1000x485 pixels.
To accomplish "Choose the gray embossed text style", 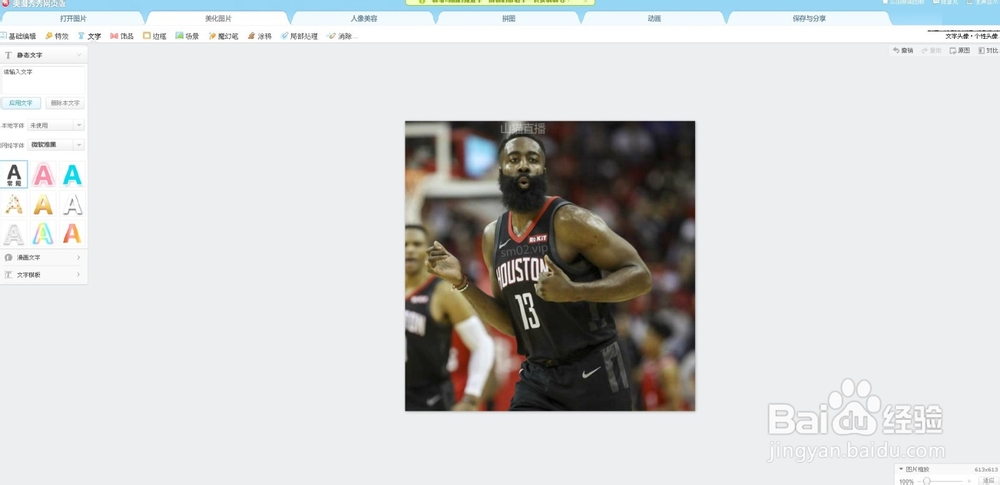I will click(14, 234).
